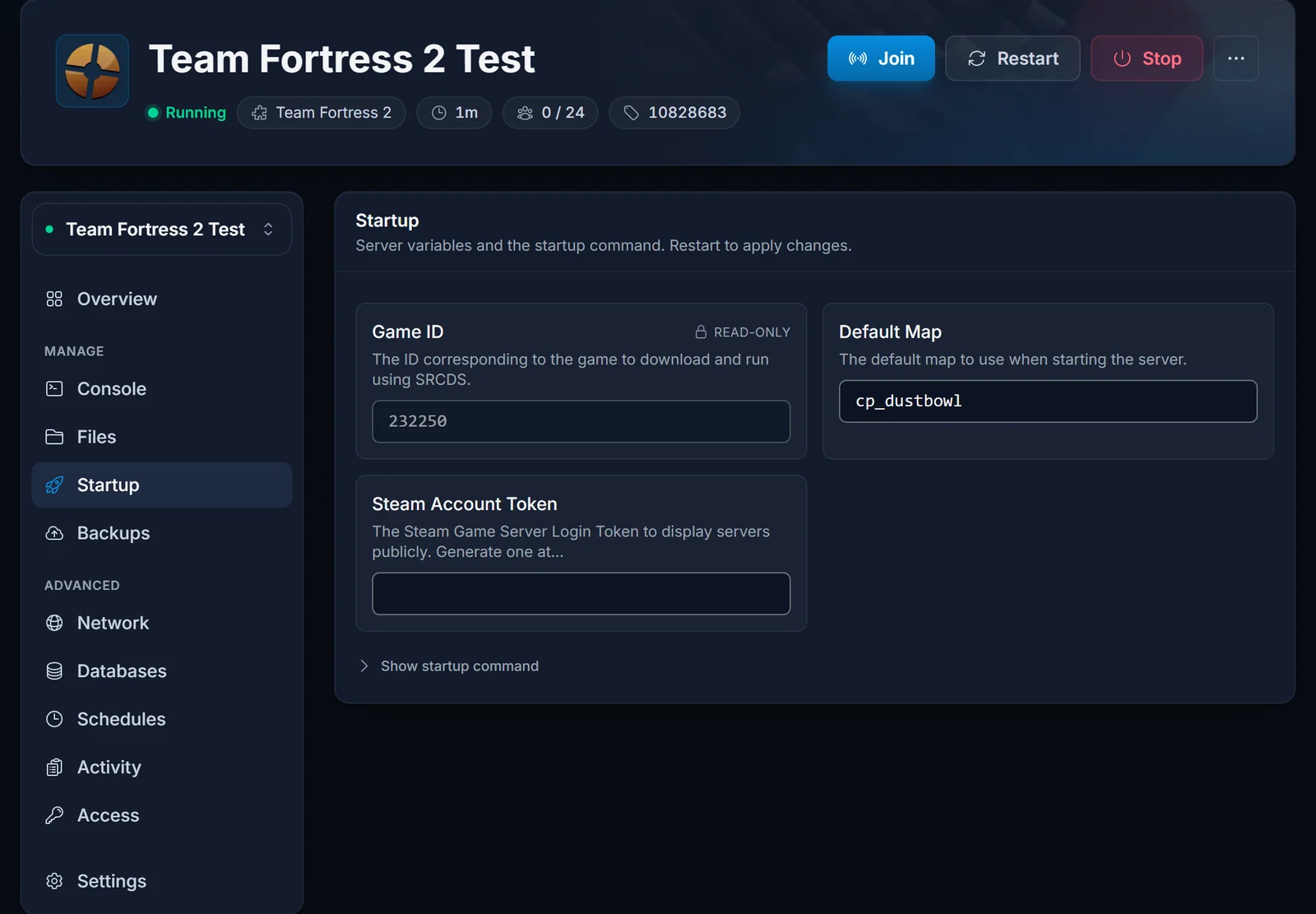Click the Console terminal icon

[x=54, y=388]
